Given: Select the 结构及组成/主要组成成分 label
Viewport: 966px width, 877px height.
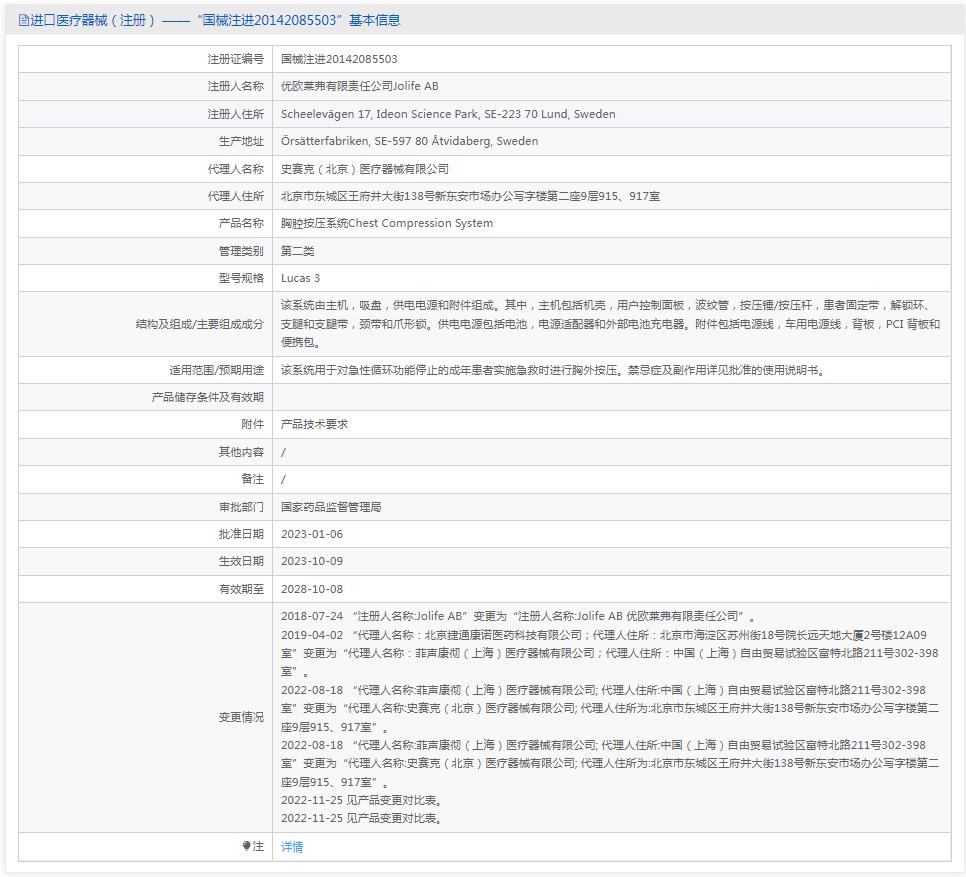Looking at the screenshot, I should pyautogui.click(x=200, y=324).
